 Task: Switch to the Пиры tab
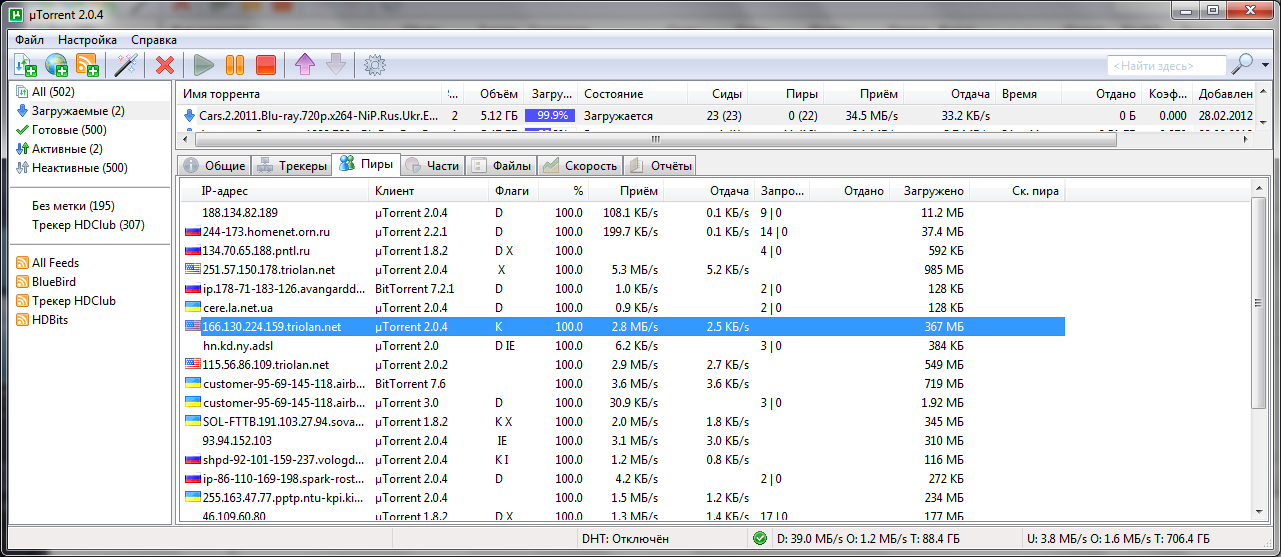point(365,165)
